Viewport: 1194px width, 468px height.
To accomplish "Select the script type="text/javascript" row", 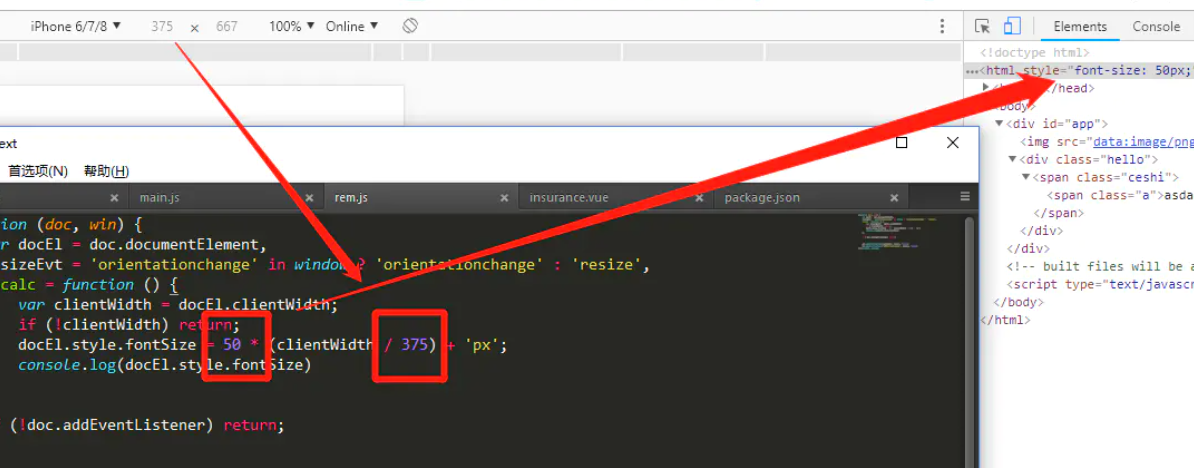I will pos(1100,284).
